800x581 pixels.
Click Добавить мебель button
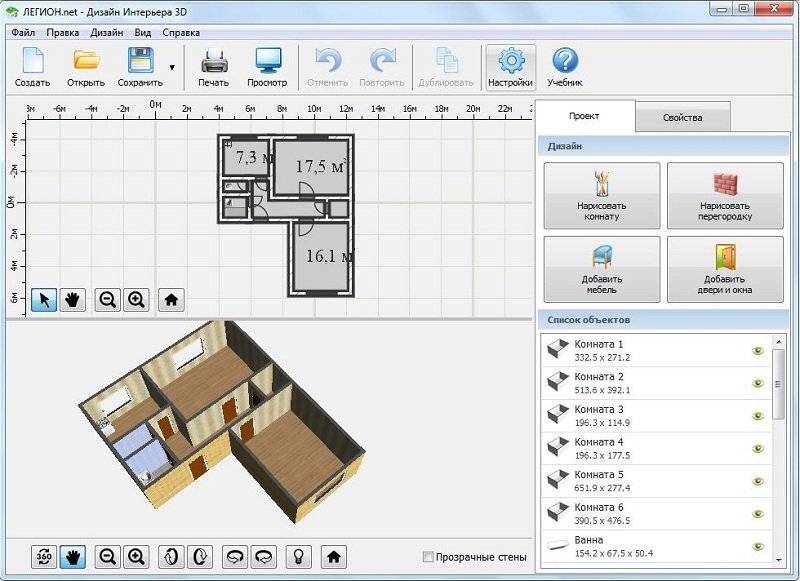tap(602, 269)
